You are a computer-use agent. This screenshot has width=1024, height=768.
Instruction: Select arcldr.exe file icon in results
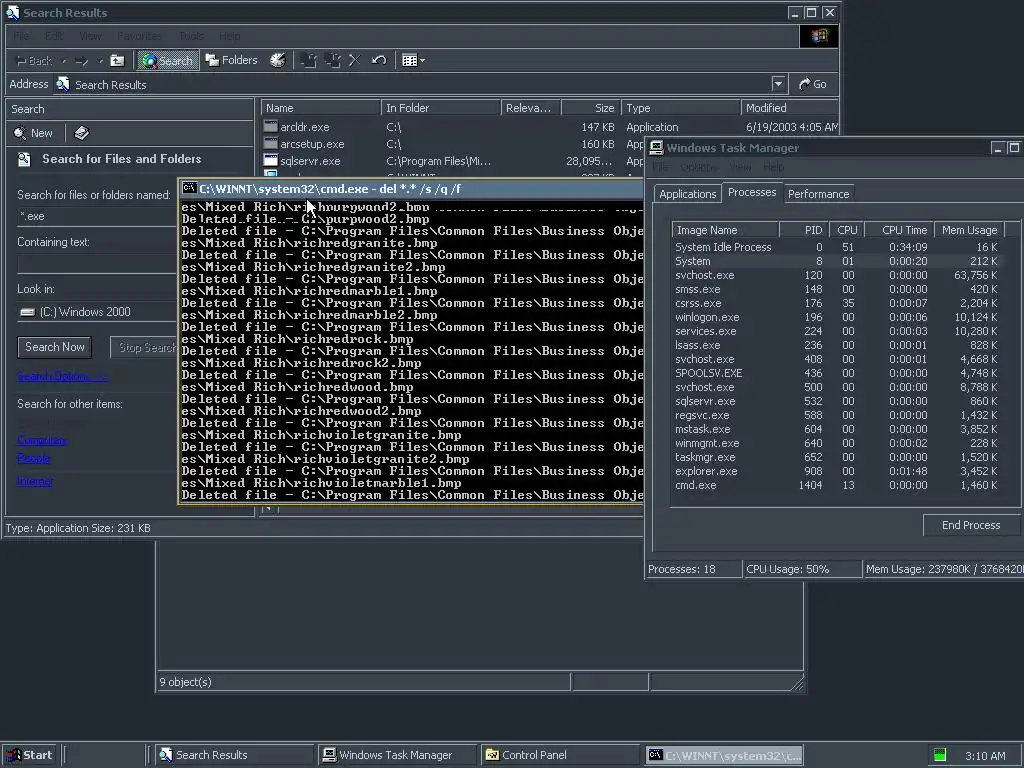271,127
